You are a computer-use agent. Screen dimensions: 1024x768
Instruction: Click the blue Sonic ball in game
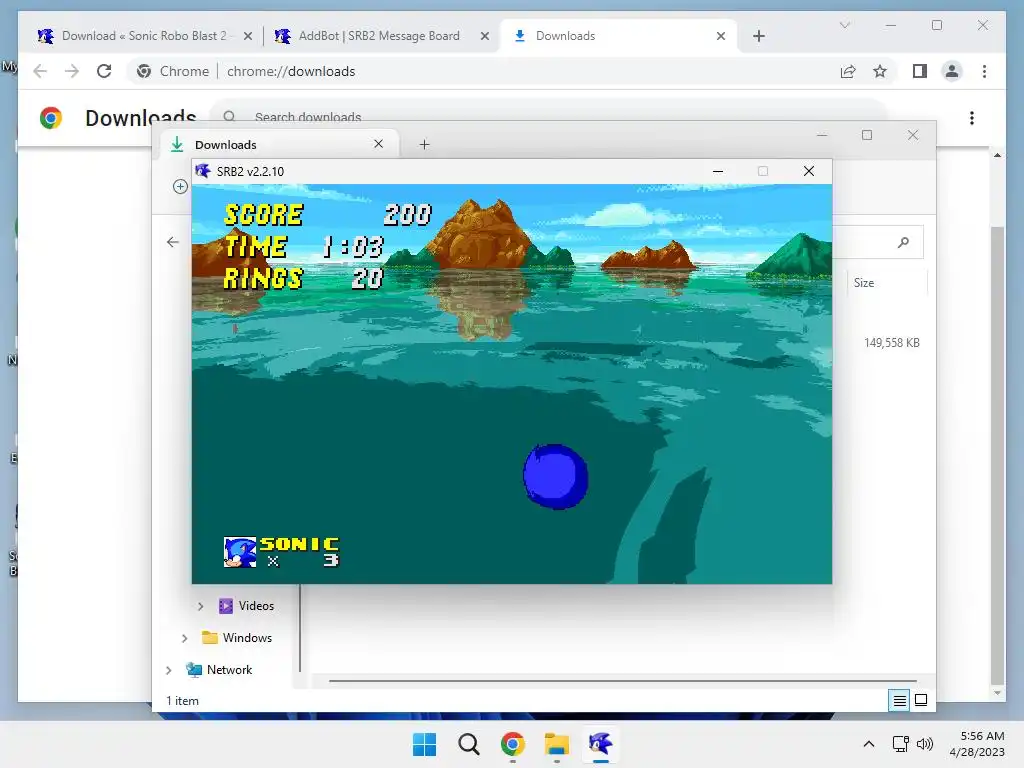tap(556, 476)
